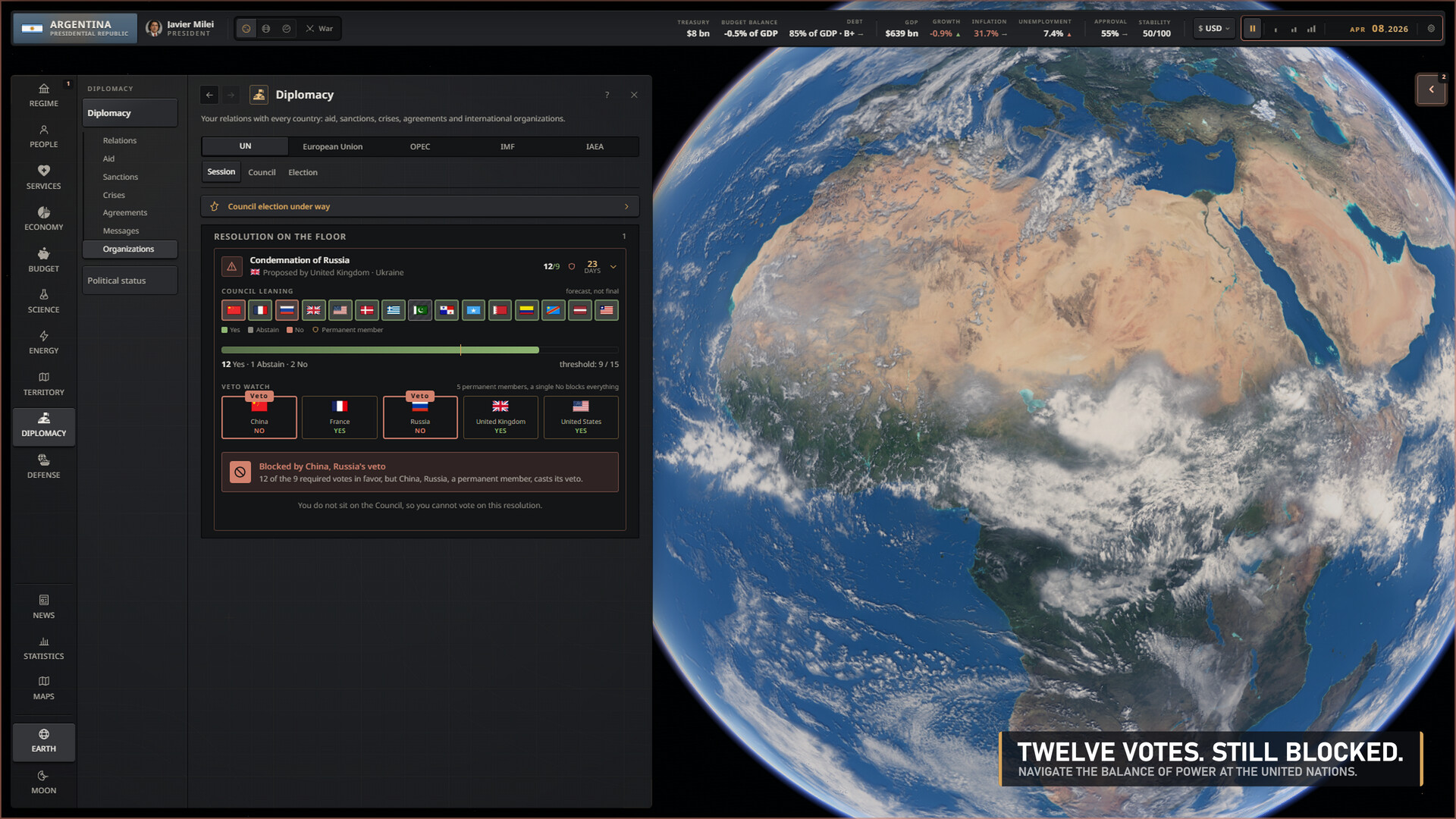Switch to the European Union tab

point(332,146)
